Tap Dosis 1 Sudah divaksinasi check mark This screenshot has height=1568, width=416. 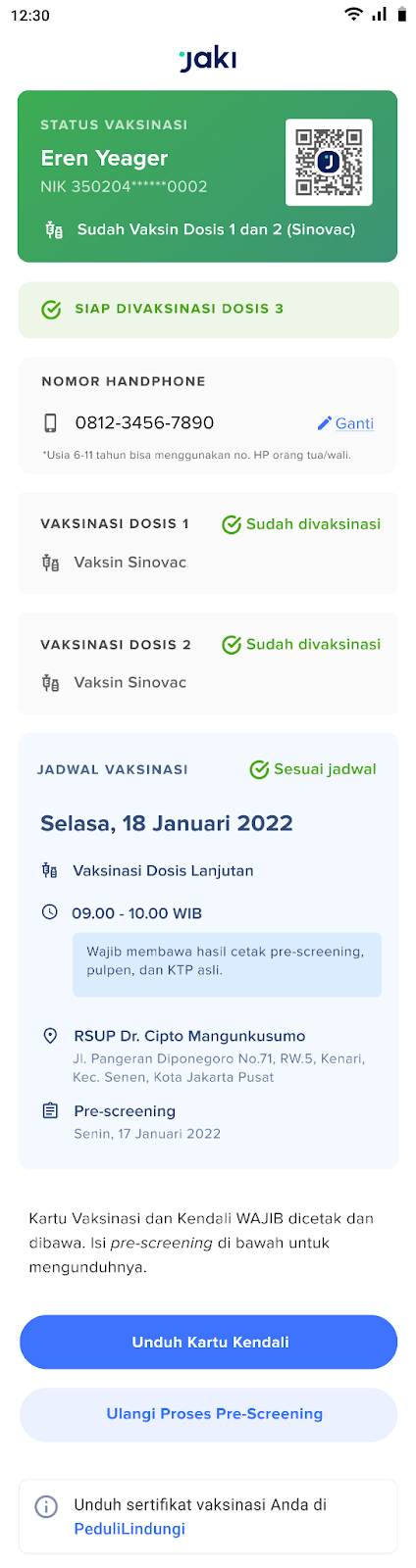(x=232, y=524)
